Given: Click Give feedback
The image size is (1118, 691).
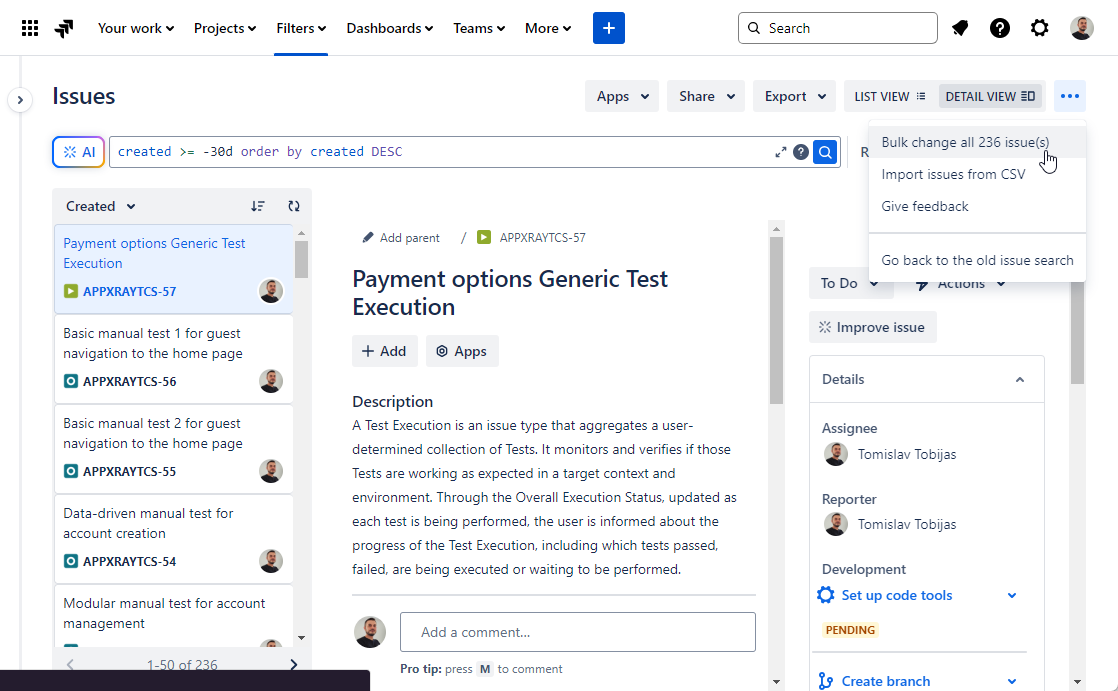Looking at the screenshot, I should click(x=924, y=206).
